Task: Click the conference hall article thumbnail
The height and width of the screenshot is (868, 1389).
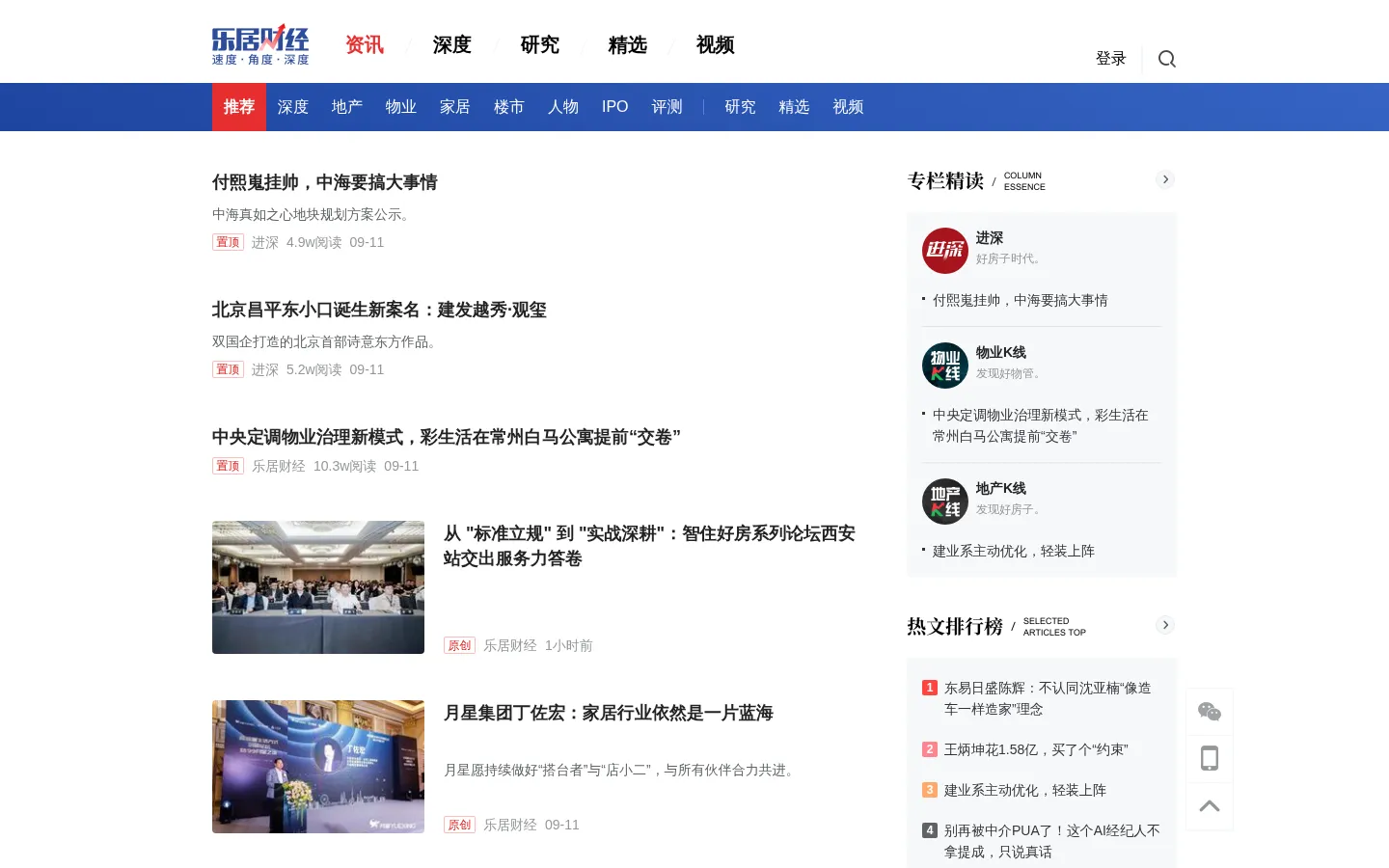Action: click(318, 587)
